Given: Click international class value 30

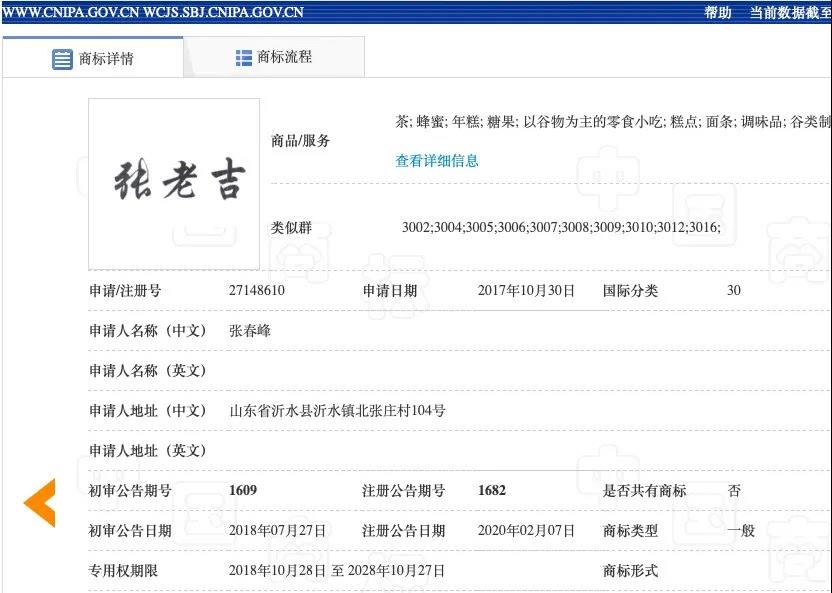Looking at the screenshot, I should coord(734,291).
